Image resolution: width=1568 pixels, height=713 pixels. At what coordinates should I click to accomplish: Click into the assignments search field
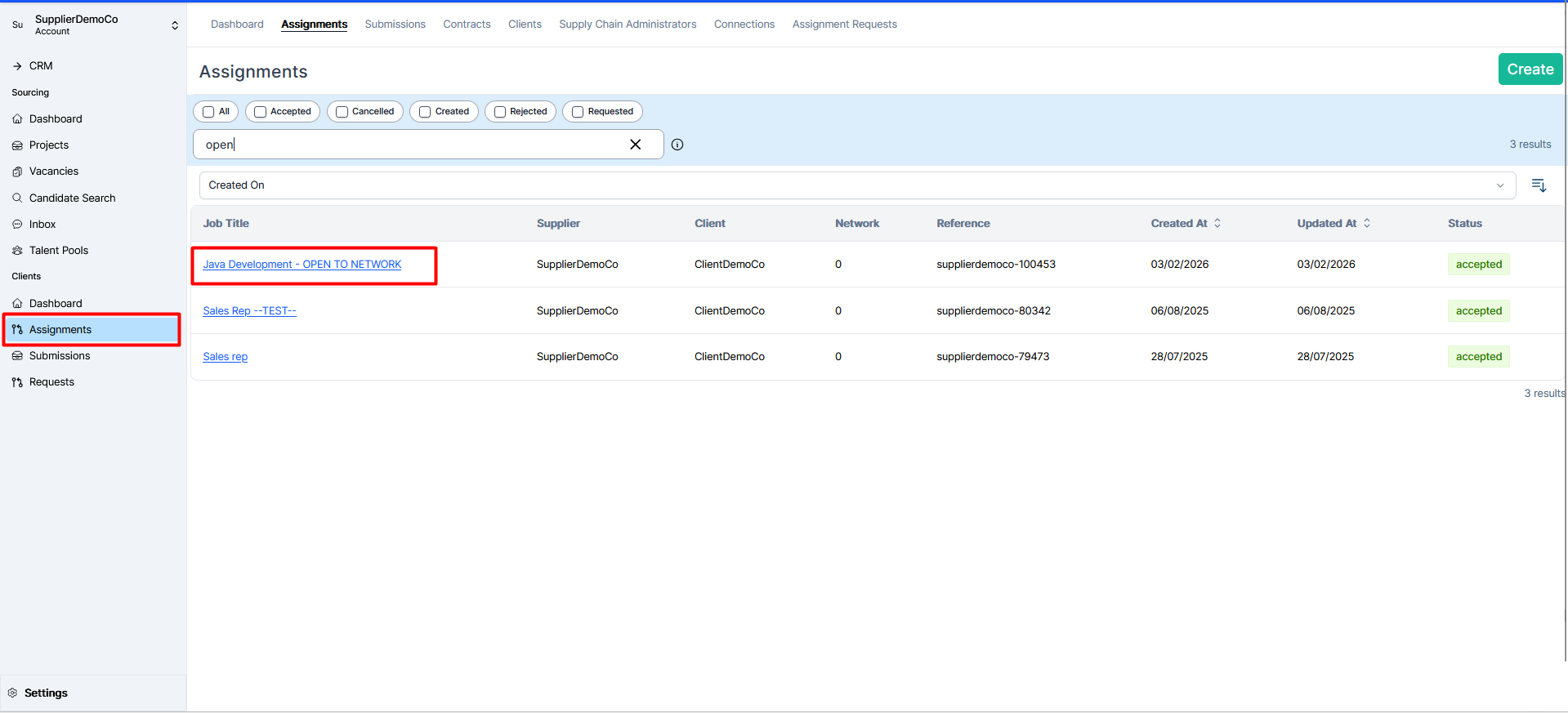coord(409,145)
